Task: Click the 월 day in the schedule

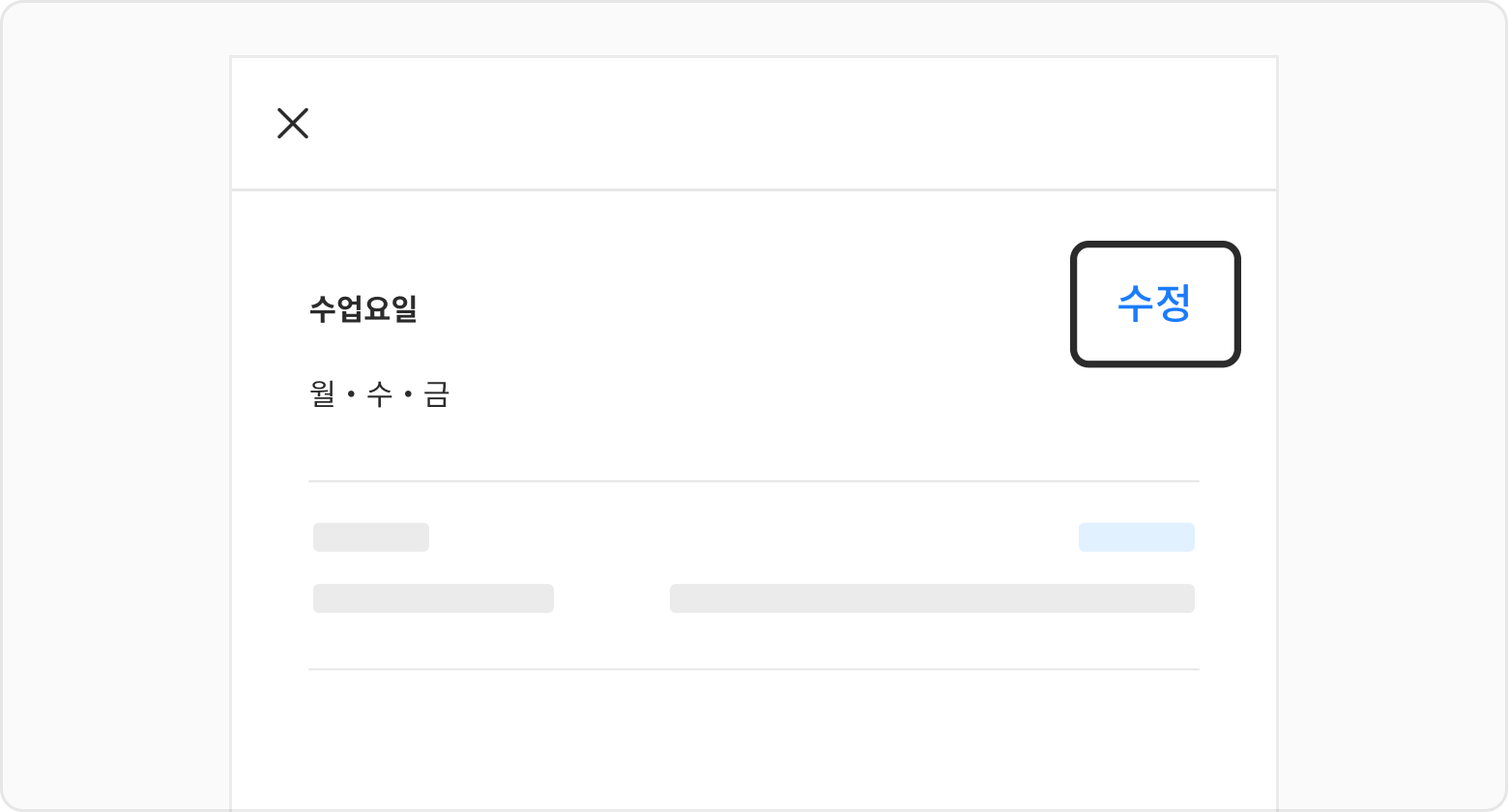Action: (x=323, y=394)
